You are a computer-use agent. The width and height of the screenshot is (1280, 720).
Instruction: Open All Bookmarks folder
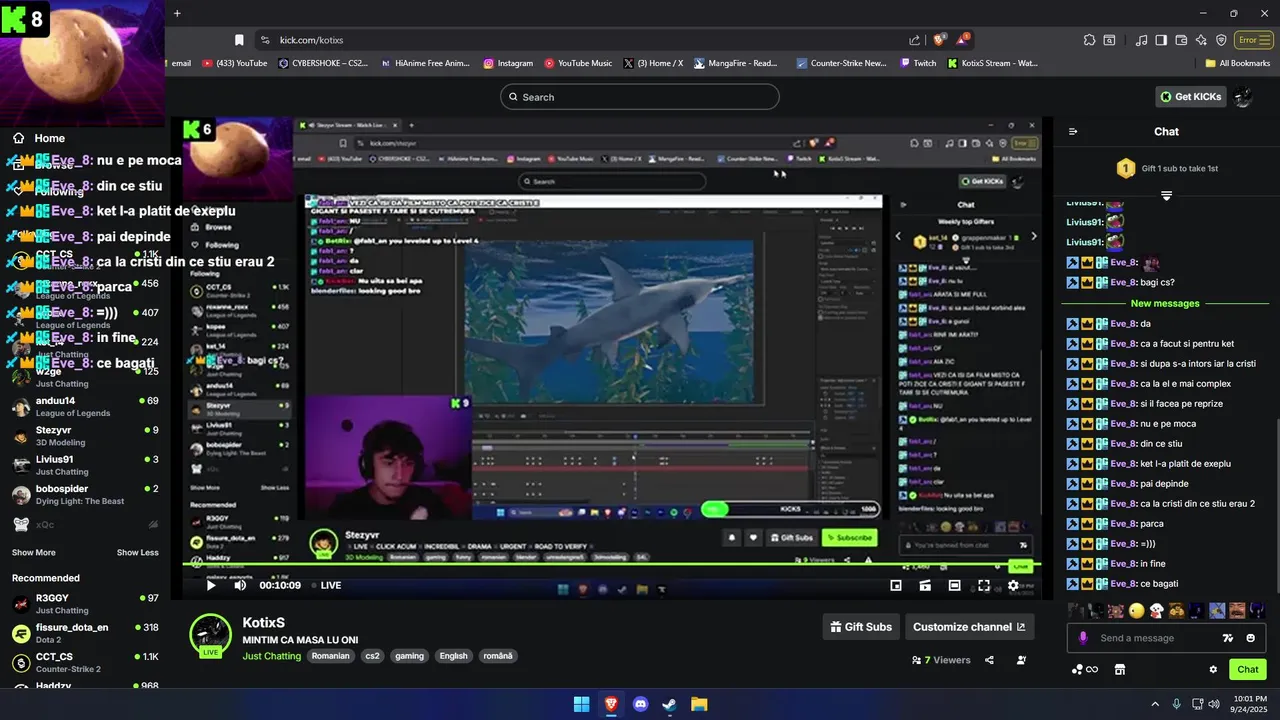(1237, 63)
